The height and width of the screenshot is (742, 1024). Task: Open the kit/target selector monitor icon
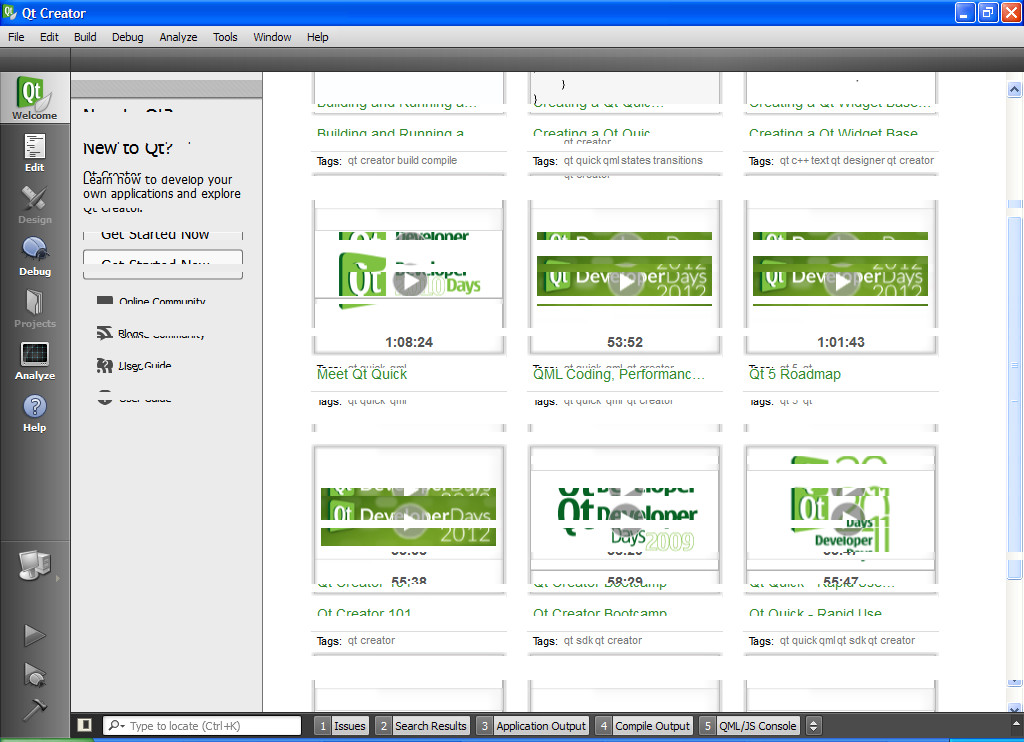coord(35,566)
